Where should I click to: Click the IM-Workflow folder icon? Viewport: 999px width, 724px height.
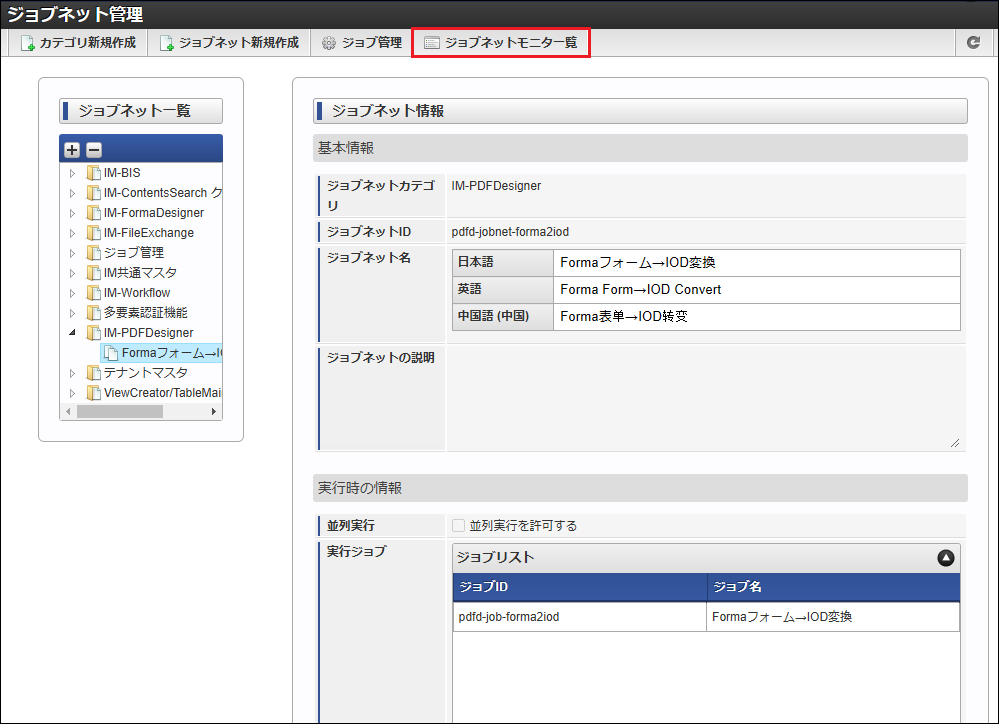(94, 293)
